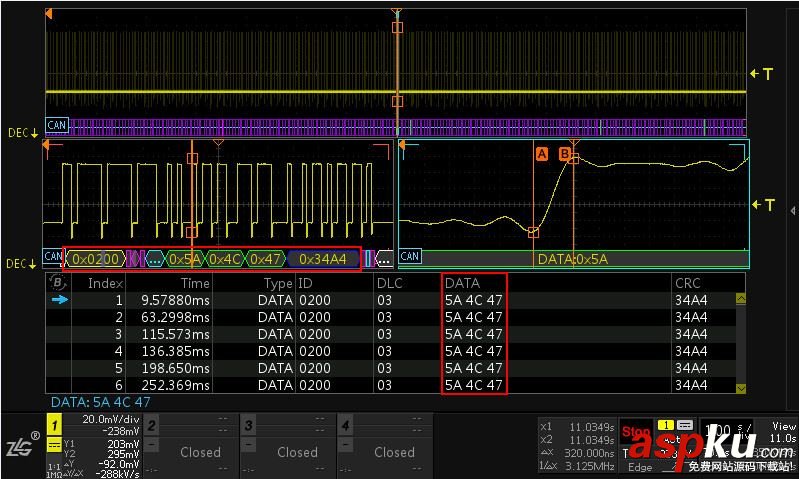Click the CRC column header

tap(687, 283)
